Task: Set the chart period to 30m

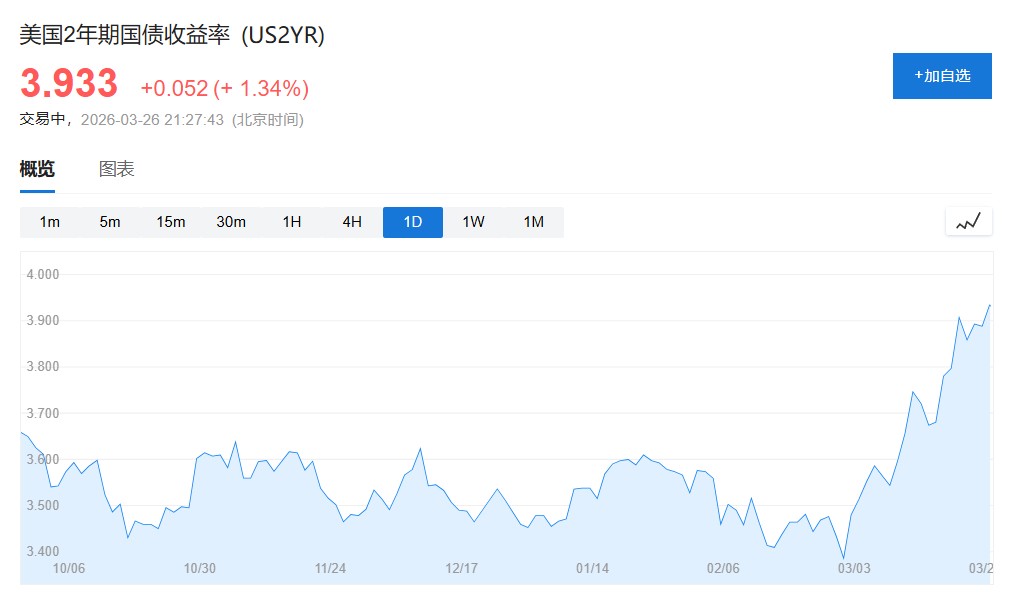Action: (231, 222)
